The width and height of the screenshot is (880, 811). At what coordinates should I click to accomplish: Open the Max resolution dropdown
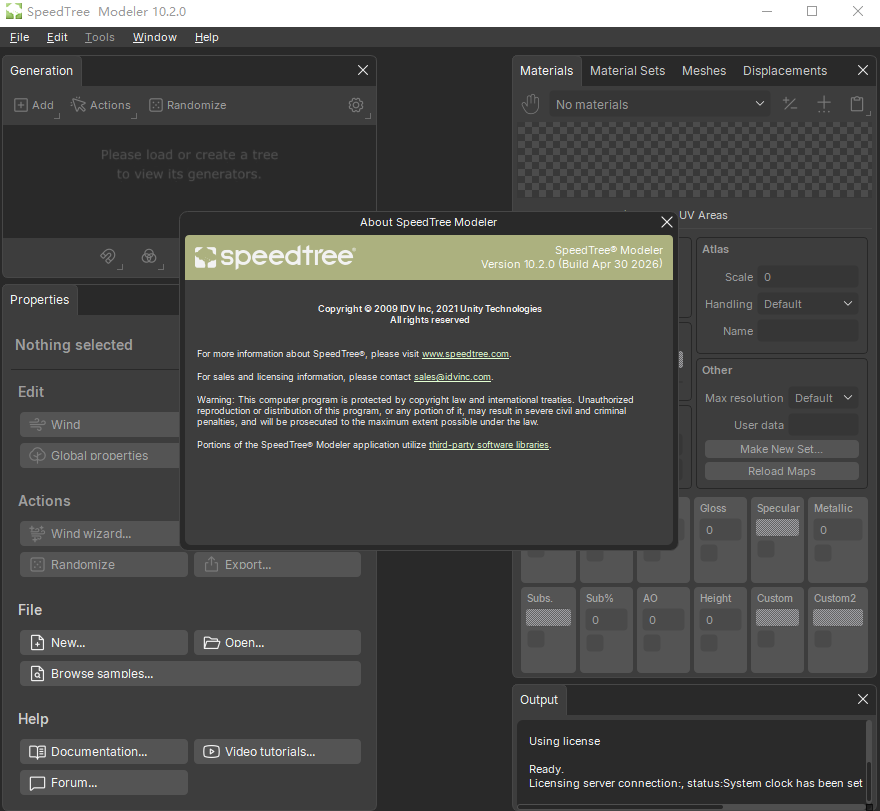pyautogui.click(x=823, y=398)
